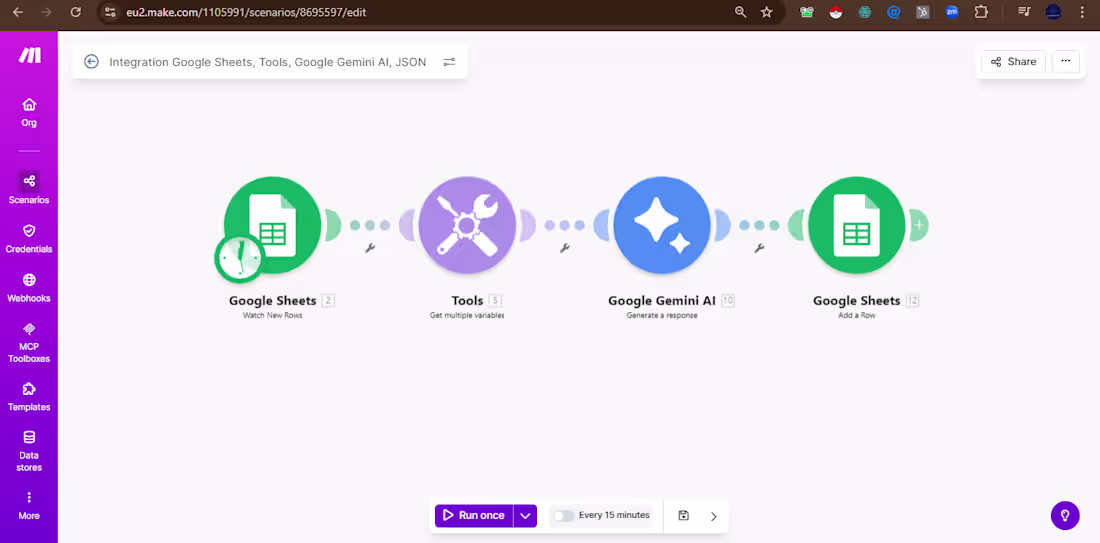Open the Run once dropdown arrow

[x=525, y=516]
